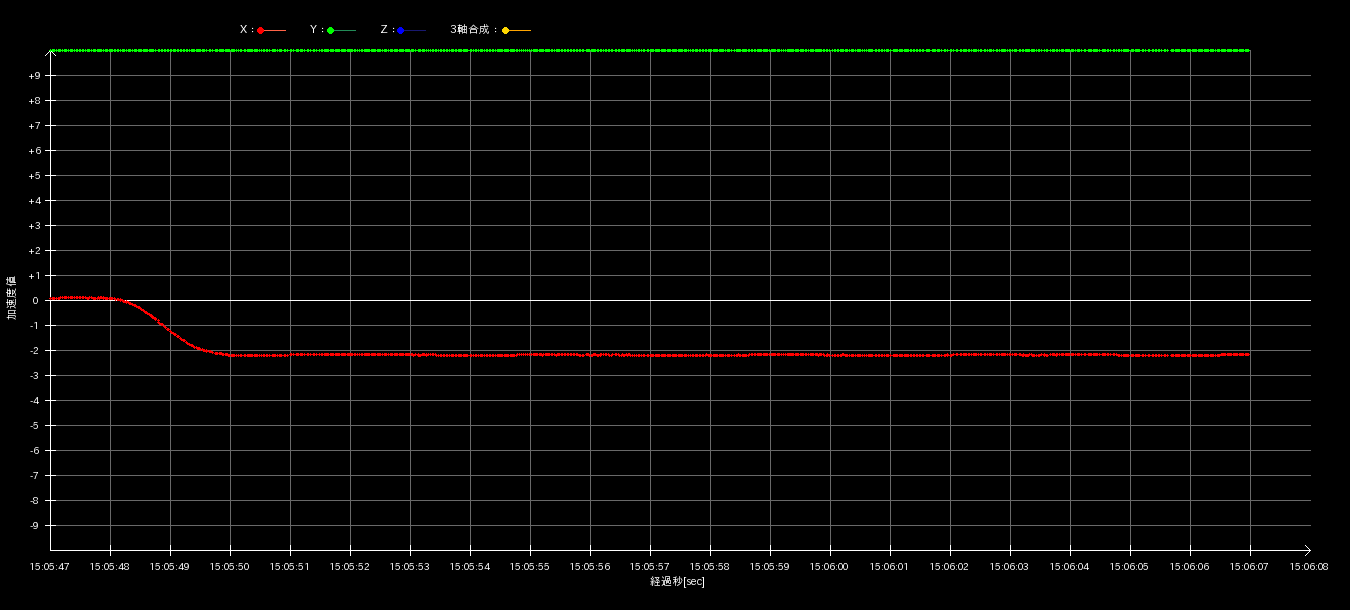Click the yellow 3軸合成 legend marker
The height and width of the screenshot is (610, 1350).
coord(506,31)
